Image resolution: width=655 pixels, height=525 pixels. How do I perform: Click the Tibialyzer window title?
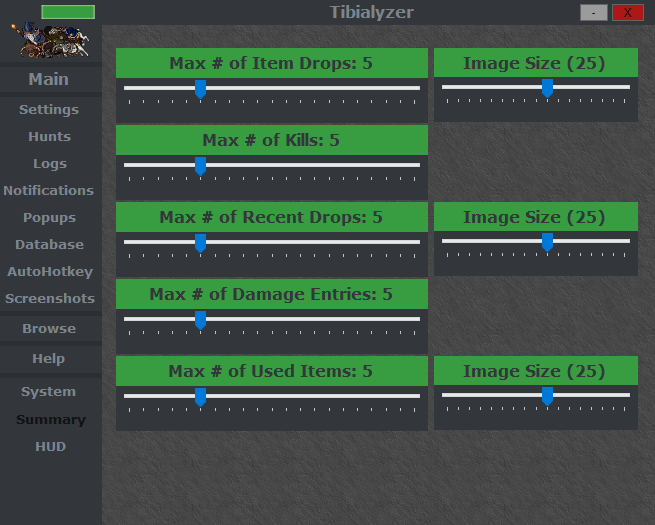(x=371, y=12)
